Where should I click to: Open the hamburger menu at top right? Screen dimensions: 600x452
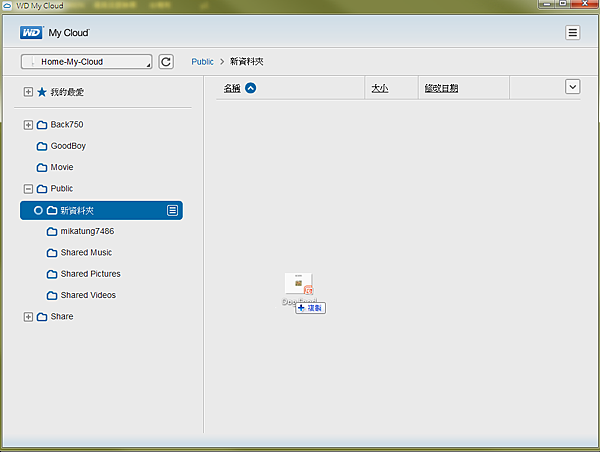pos(572,33)
